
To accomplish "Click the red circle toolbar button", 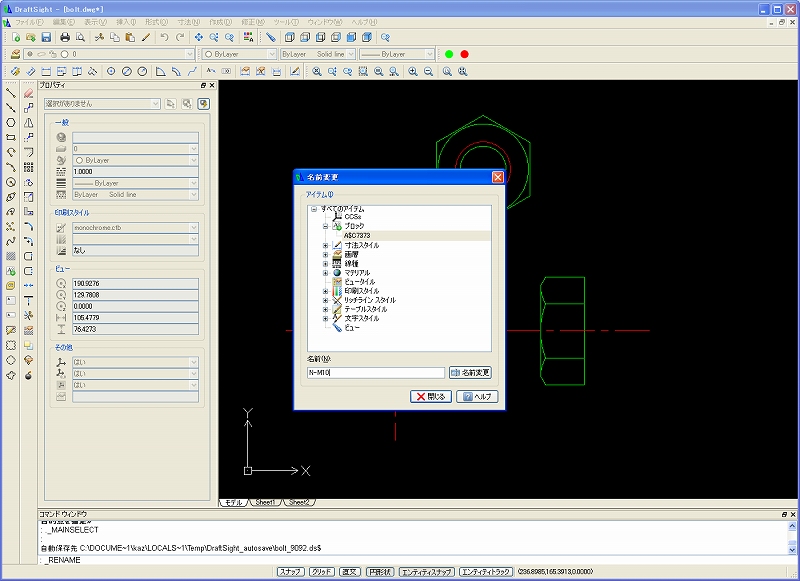I will (464, 54).
